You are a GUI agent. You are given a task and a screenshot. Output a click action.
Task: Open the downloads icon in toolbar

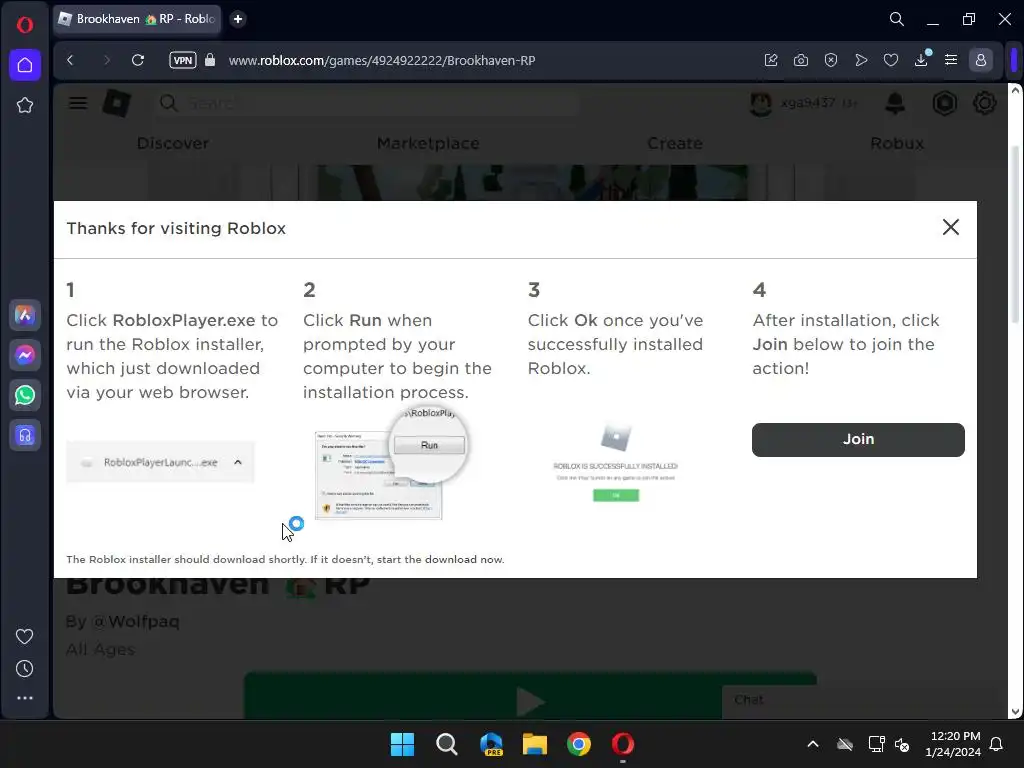921,60
